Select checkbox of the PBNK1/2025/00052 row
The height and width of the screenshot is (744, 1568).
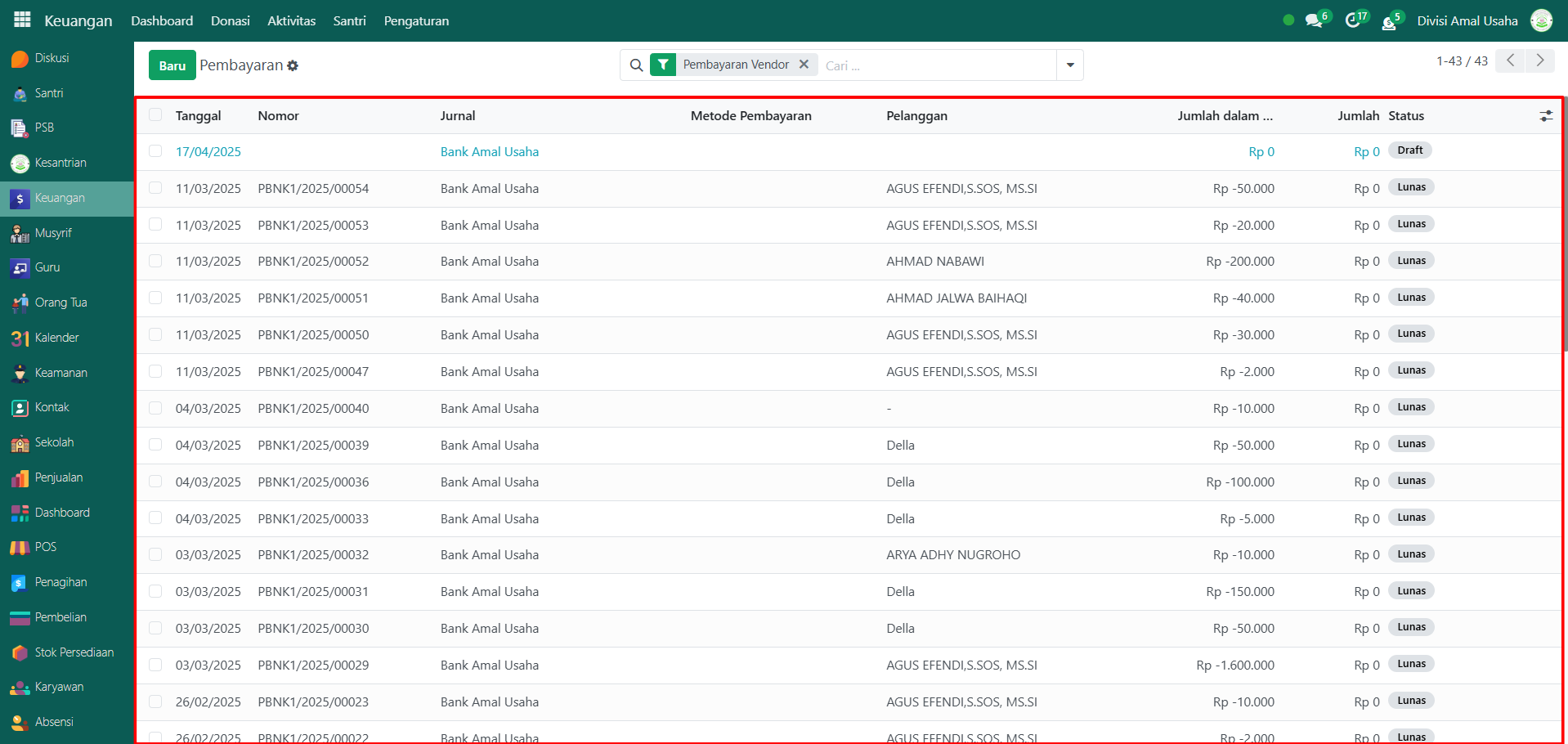155,261
